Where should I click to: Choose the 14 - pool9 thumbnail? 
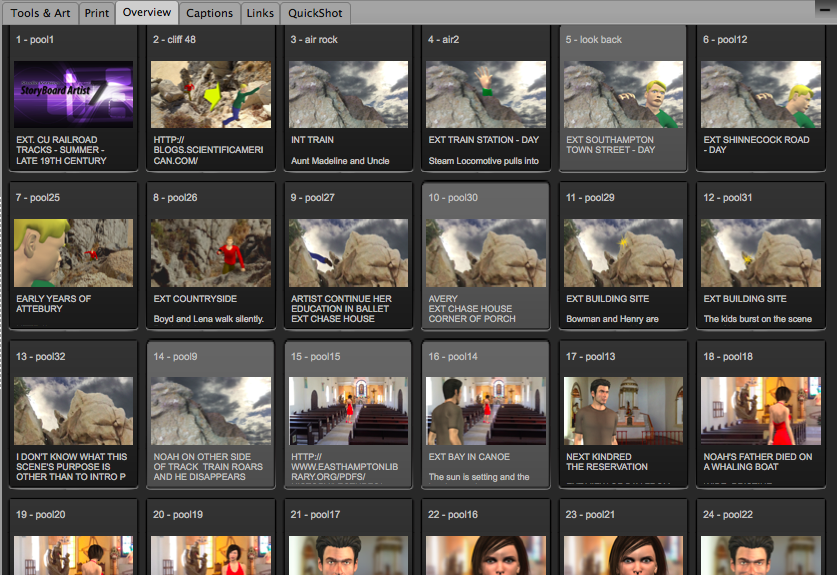(211, 411)
